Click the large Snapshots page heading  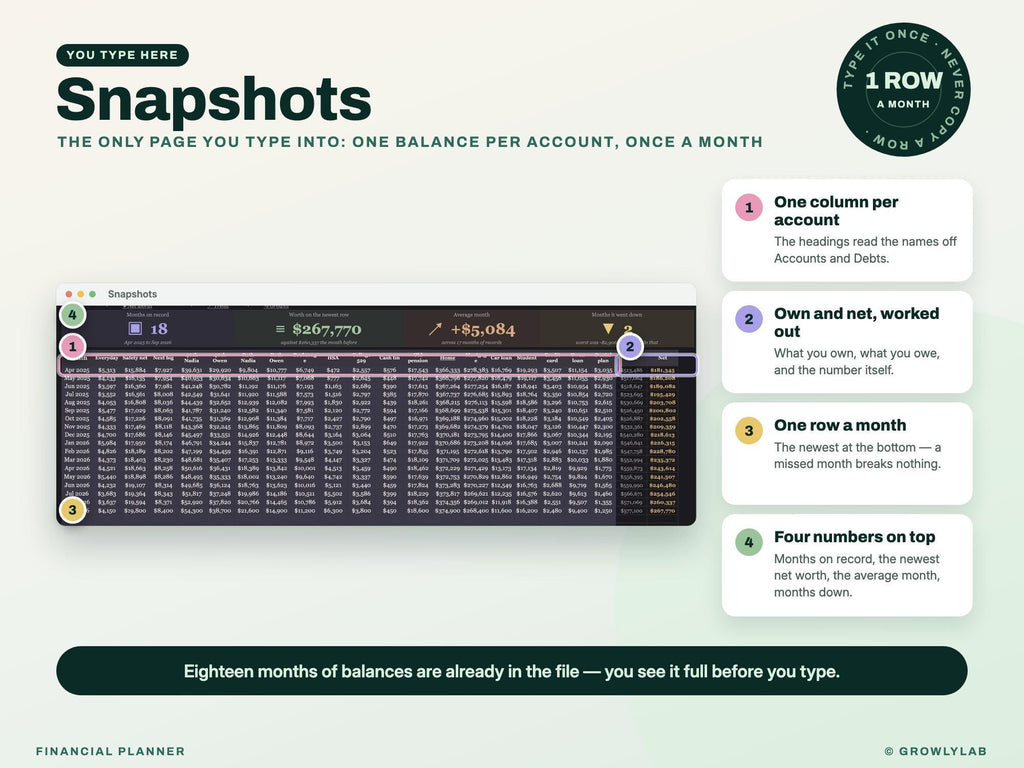click(214, 99)
